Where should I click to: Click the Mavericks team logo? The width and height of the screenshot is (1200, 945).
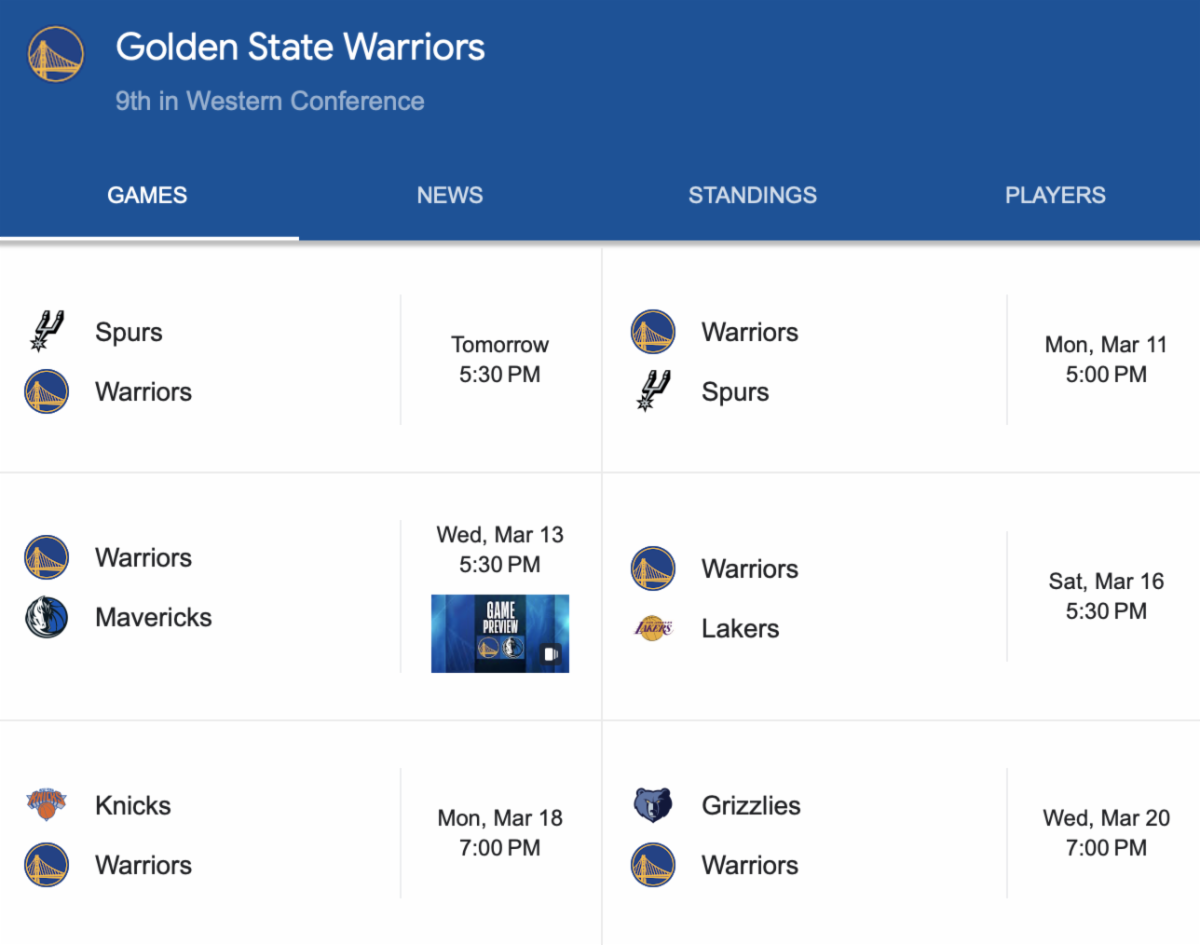47,617
